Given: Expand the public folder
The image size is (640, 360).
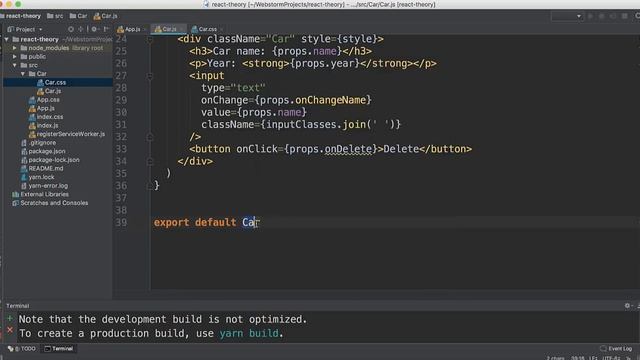Looking at the screenshot, I should (x=15, y=56).
